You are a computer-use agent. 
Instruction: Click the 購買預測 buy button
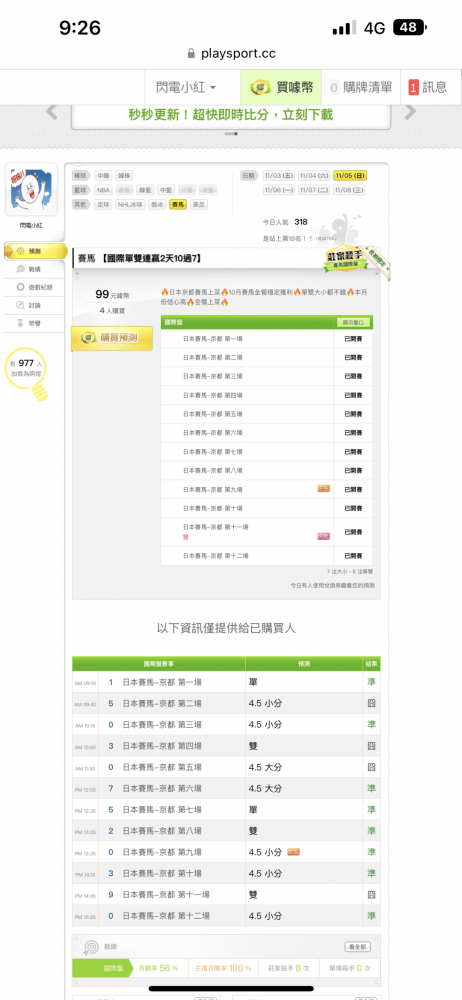[x=112, y=339]
